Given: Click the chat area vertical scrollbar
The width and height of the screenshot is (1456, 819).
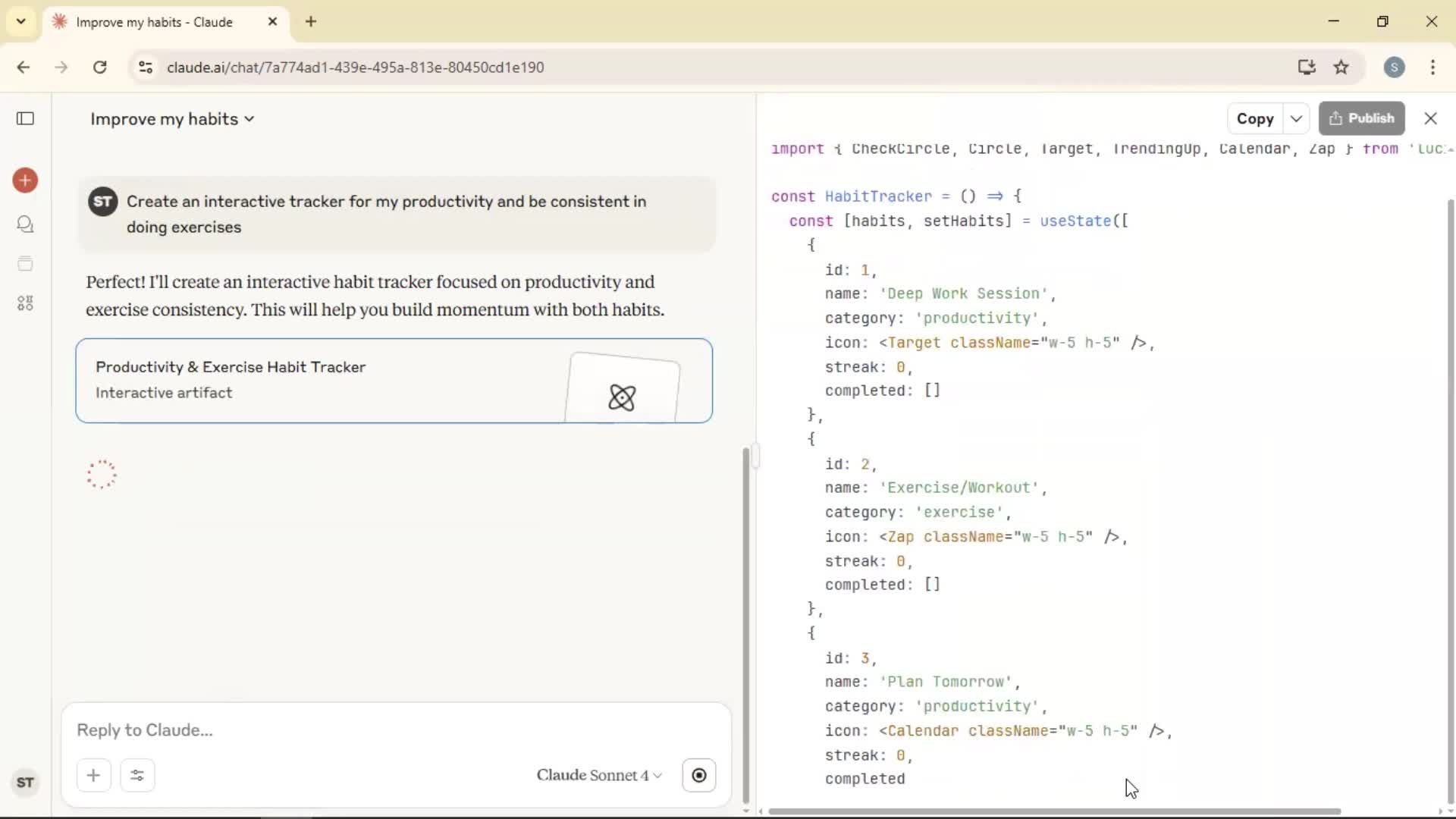Looking at the screenshot, I should click(745, 626).
